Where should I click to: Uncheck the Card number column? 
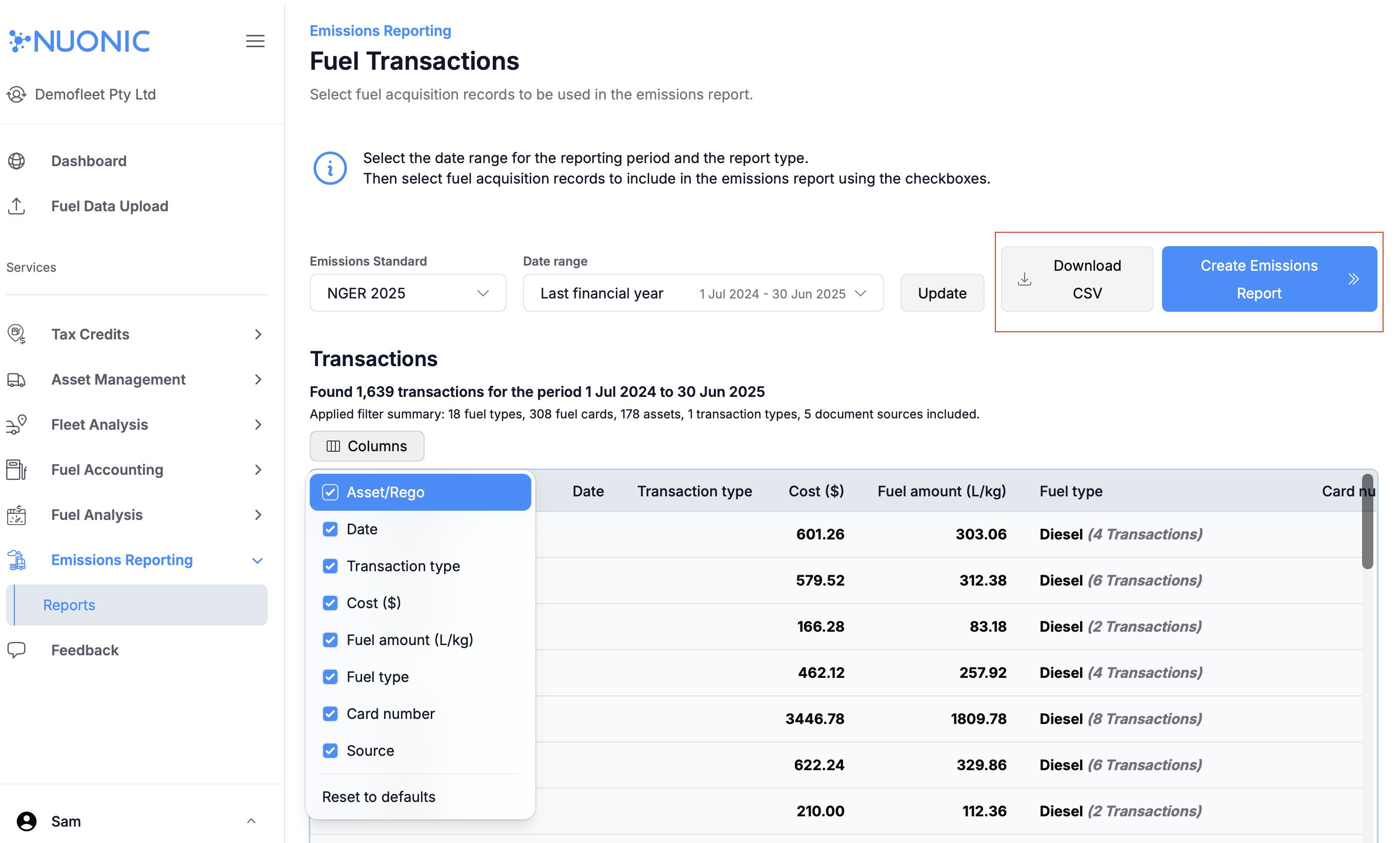click(x=330, y=713)
